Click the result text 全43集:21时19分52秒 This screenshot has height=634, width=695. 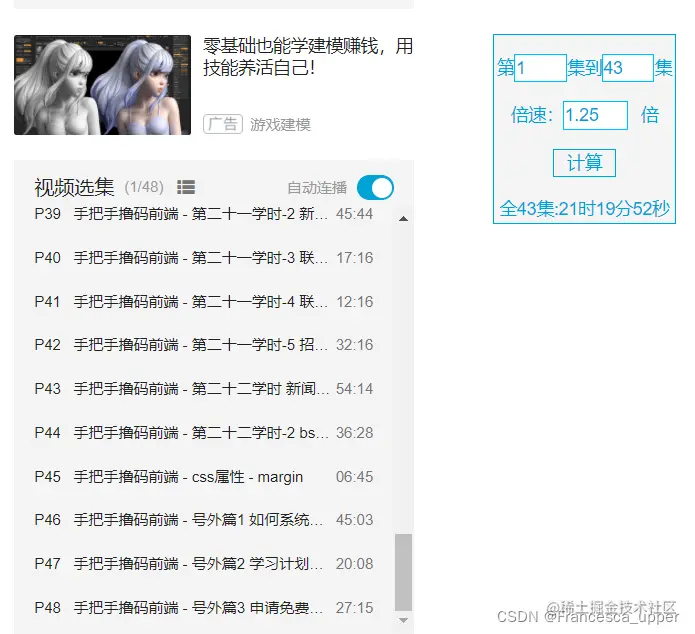(x=584, y=208)
